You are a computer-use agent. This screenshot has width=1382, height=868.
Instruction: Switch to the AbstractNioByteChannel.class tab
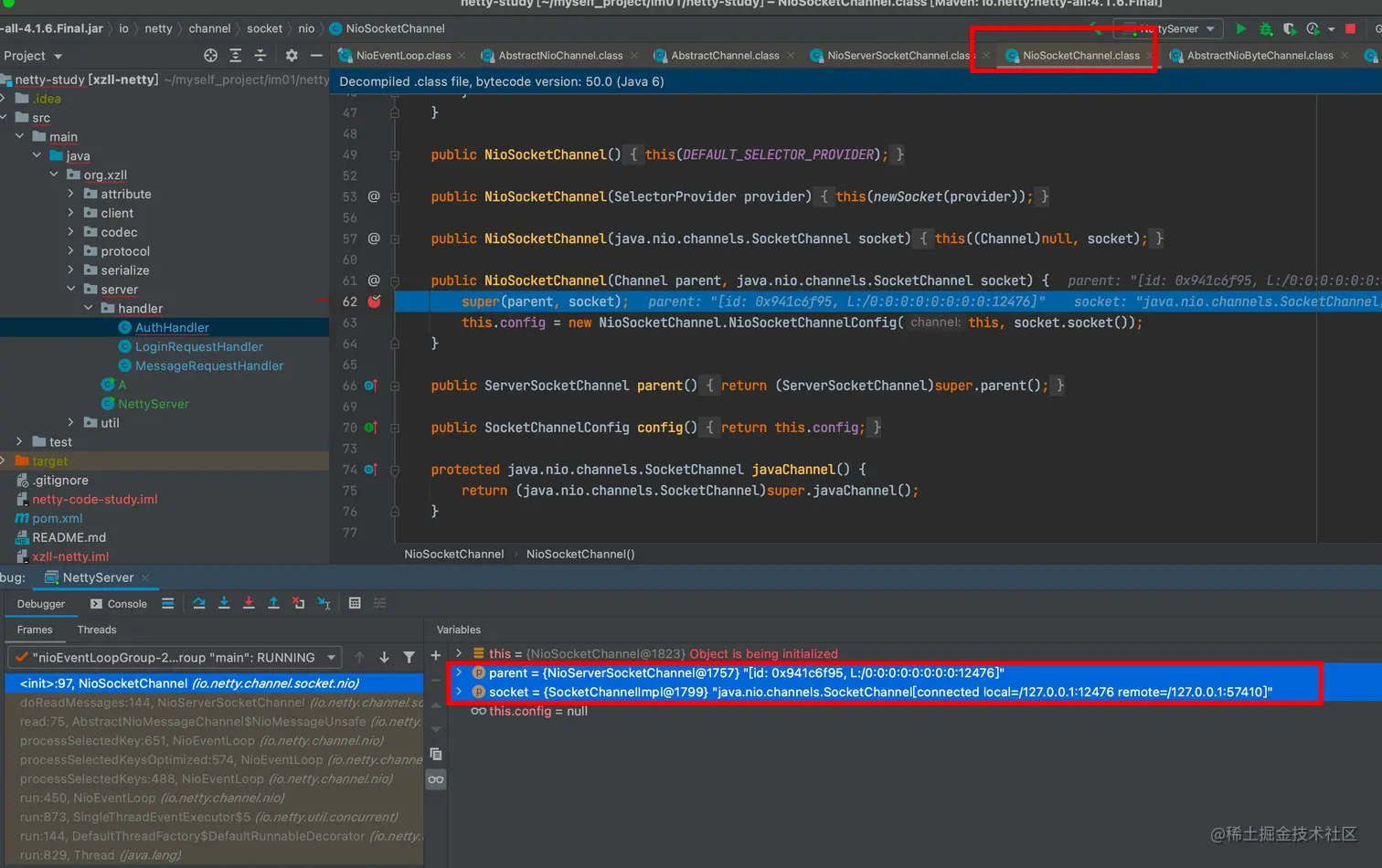tap(1260, 56)
